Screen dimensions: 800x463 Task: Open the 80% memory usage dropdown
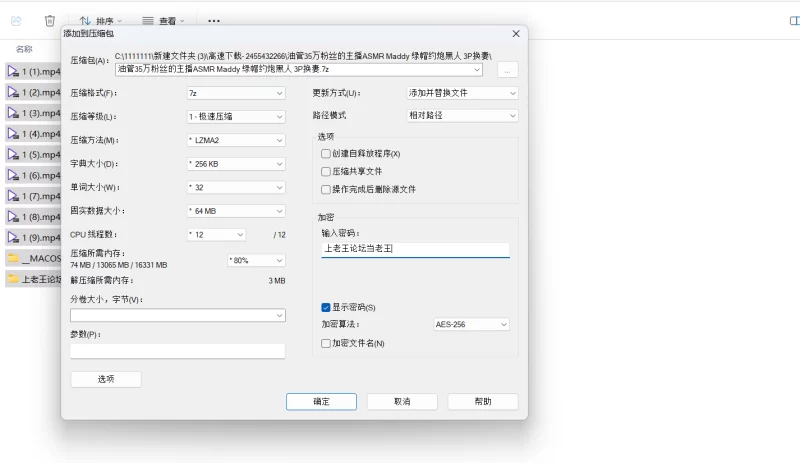click(x=256, y=260)
